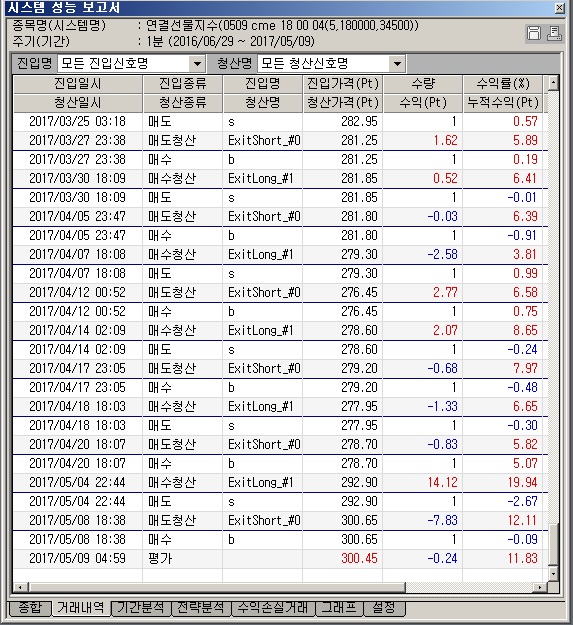Click the 수익률(%) column header
This screenshot has height=625, width=573.
coord(503,84)
